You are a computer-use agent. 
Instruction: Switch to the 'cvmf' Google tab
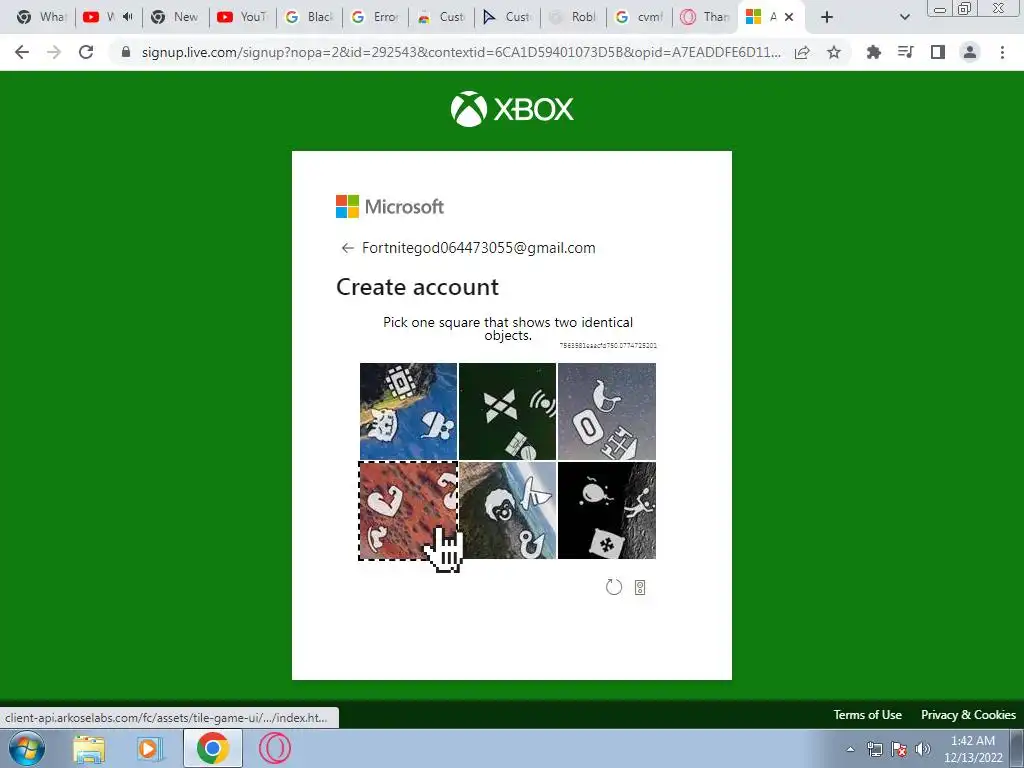[x=641, y=17]
